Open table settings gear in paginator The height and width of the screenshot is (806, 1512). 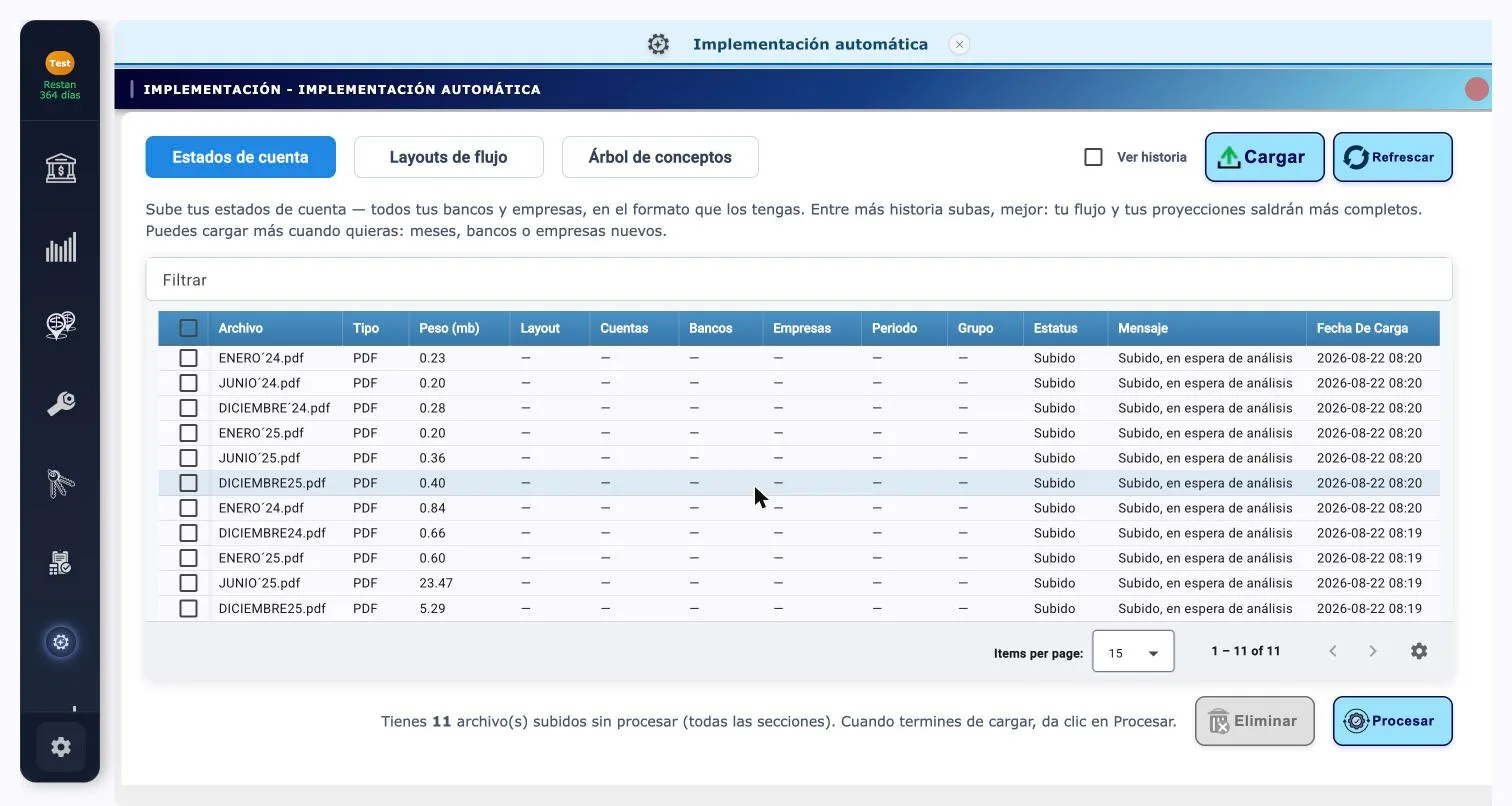pos(1419,651)
